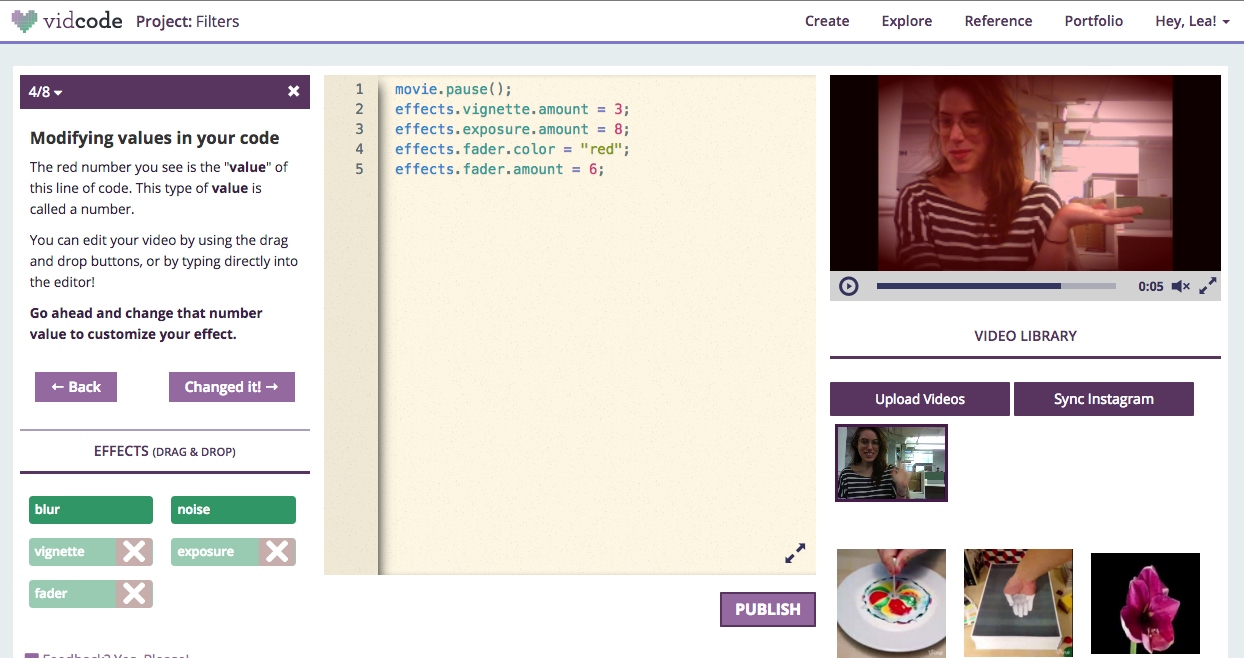Click the EFFECTS (DRAG & DROP) heading
Viewport: 1244px width, 658px height.
164,451
